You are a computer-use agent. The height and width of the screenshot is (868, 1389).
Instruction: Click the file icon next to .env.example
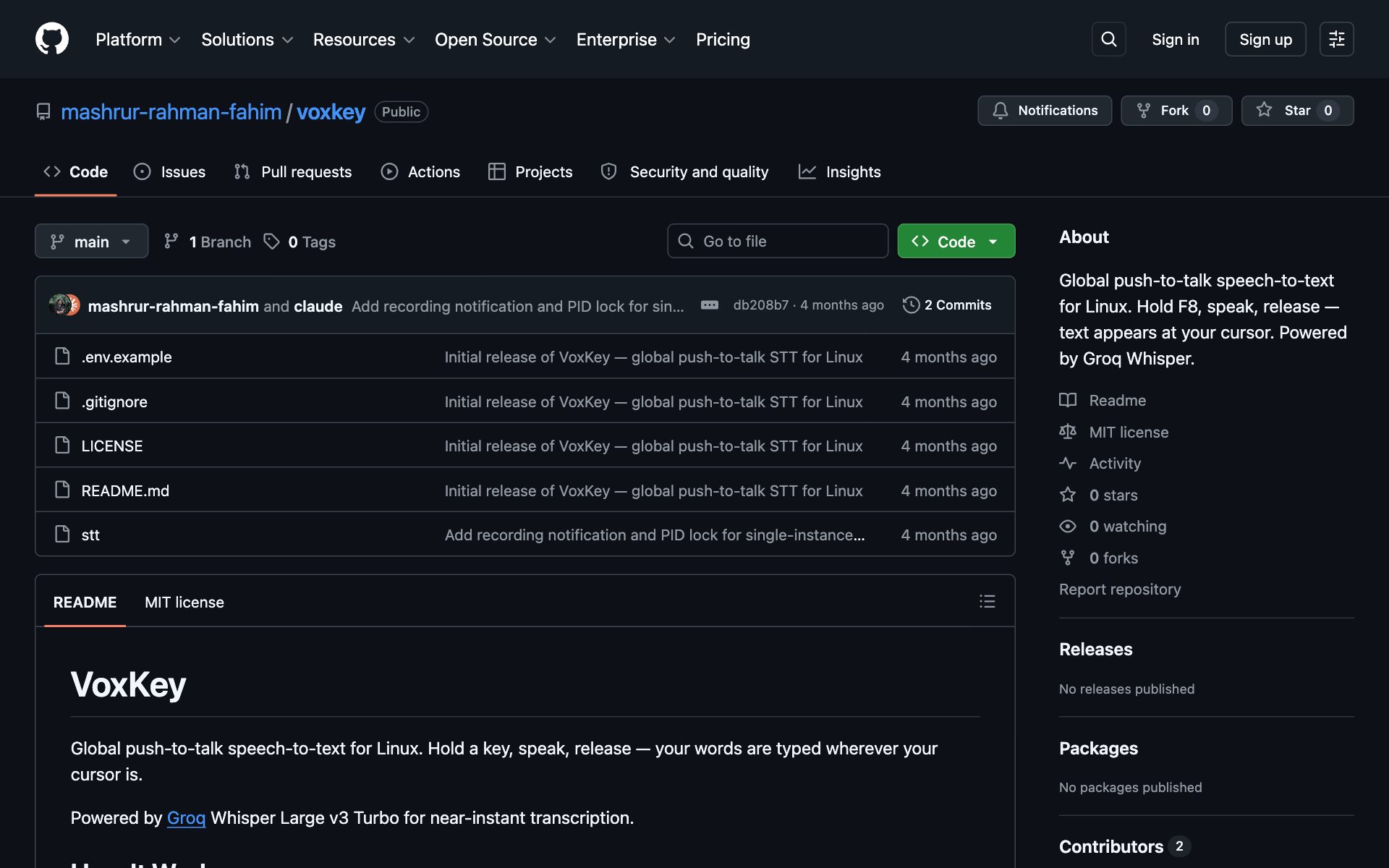coord(63,356)
